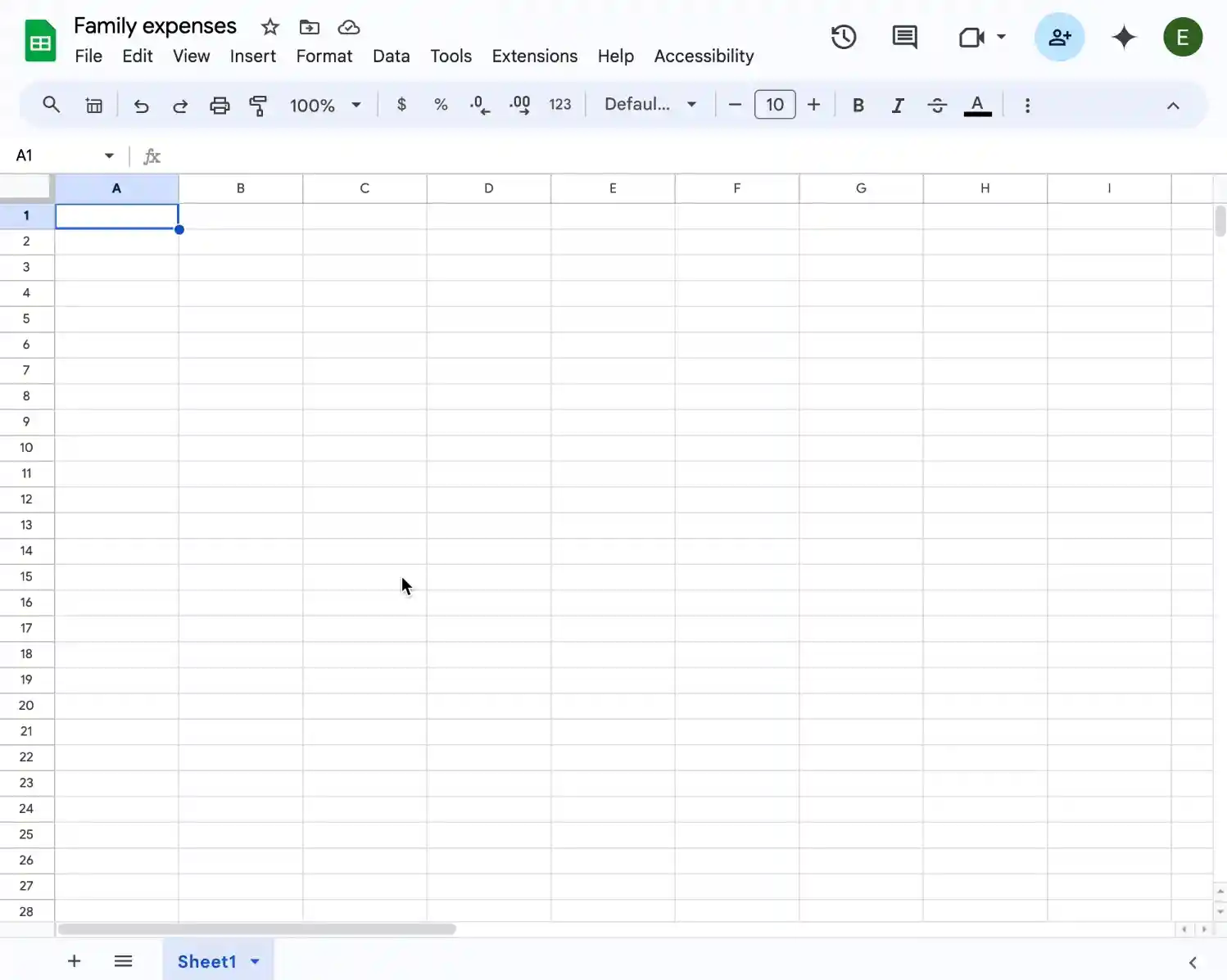Click the paint format tool
The image size is (1227, 980).
coord(258,105)
